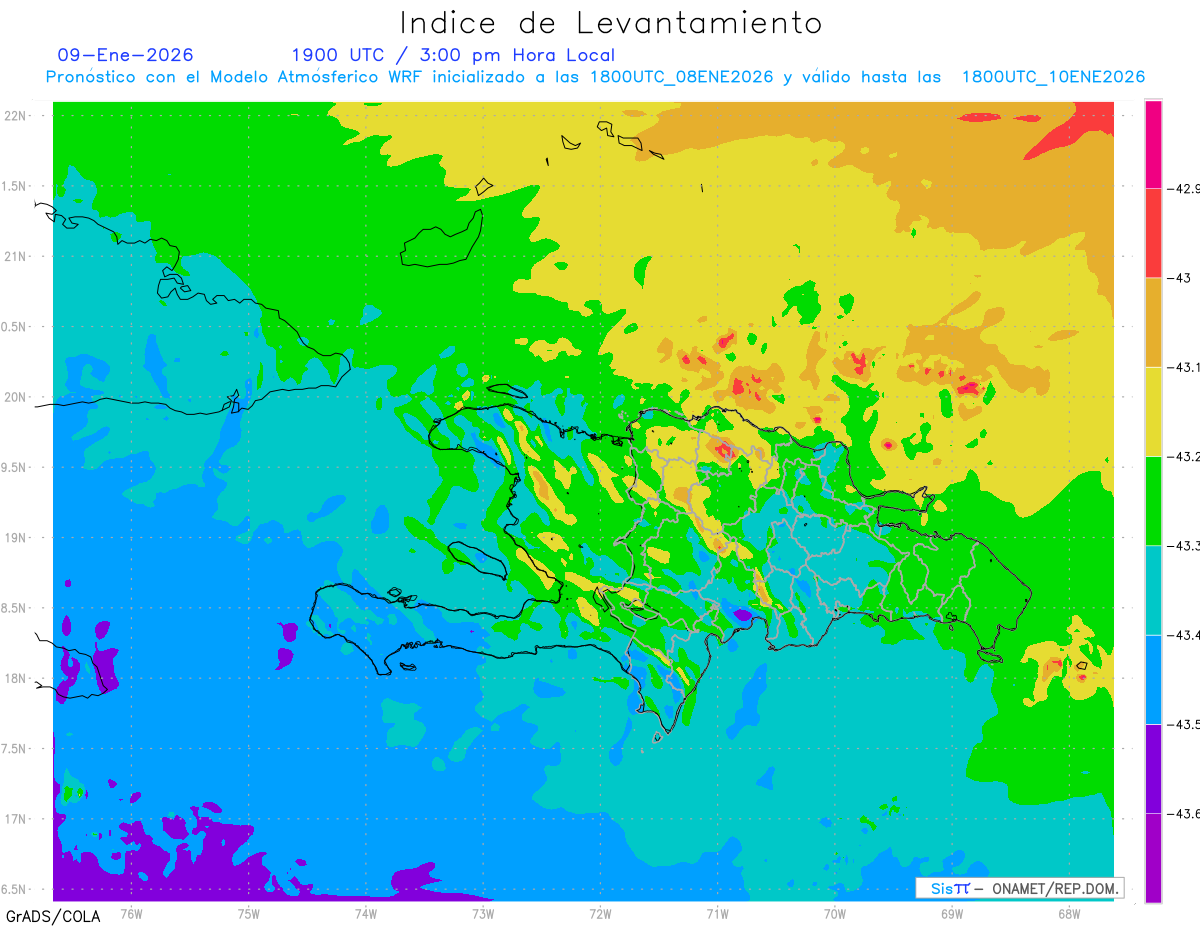Pick the bright blue legend color band
This screenshot has width=1200, height=927.
1153,679
